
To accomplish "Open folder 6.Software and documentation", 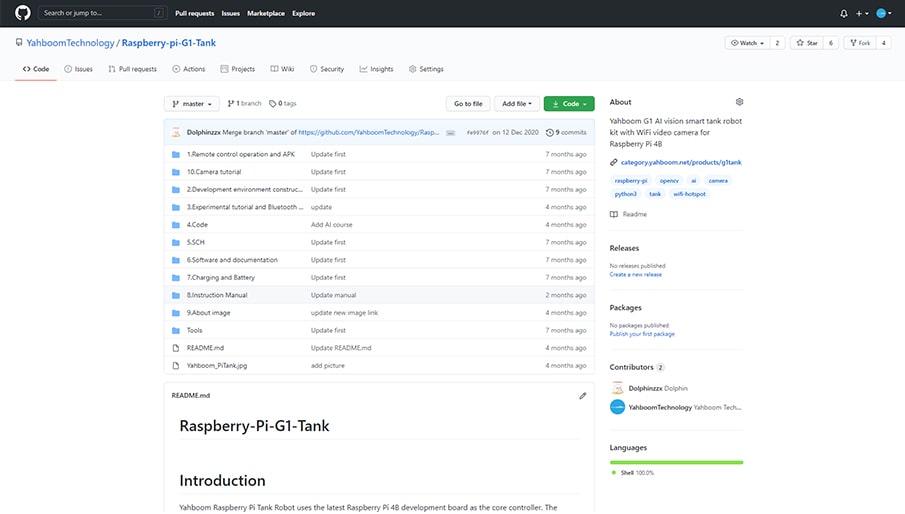I will click(x=232, y=260).
